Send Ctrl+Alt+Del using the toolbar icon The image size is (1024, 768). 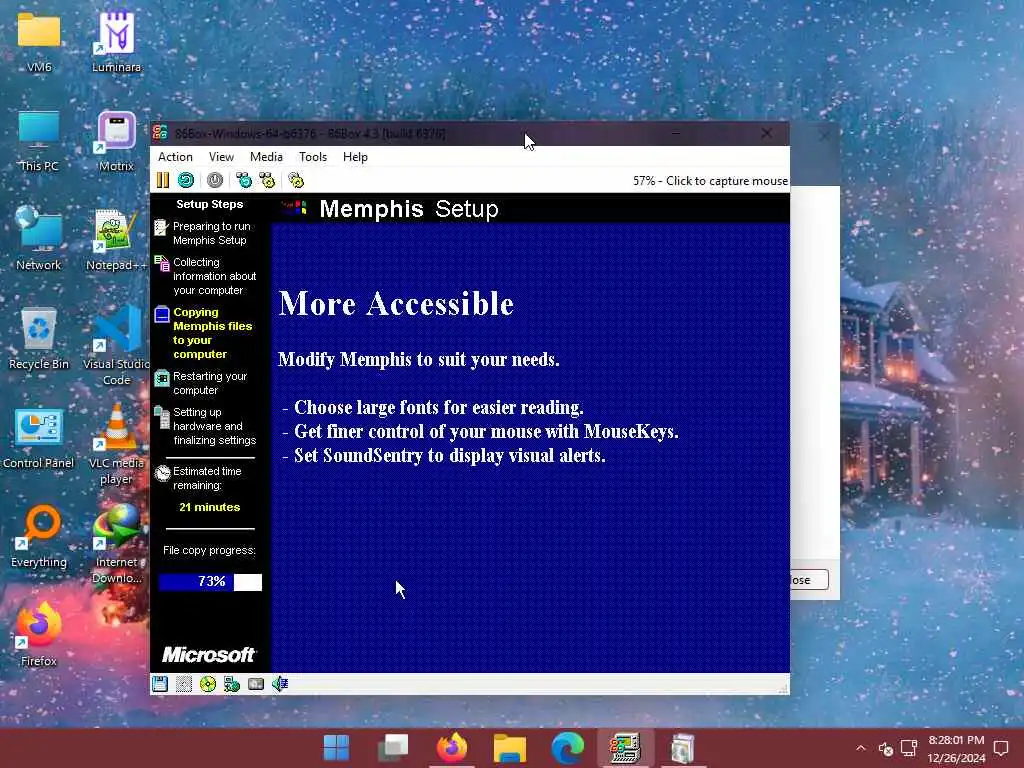tap(244, 180)
